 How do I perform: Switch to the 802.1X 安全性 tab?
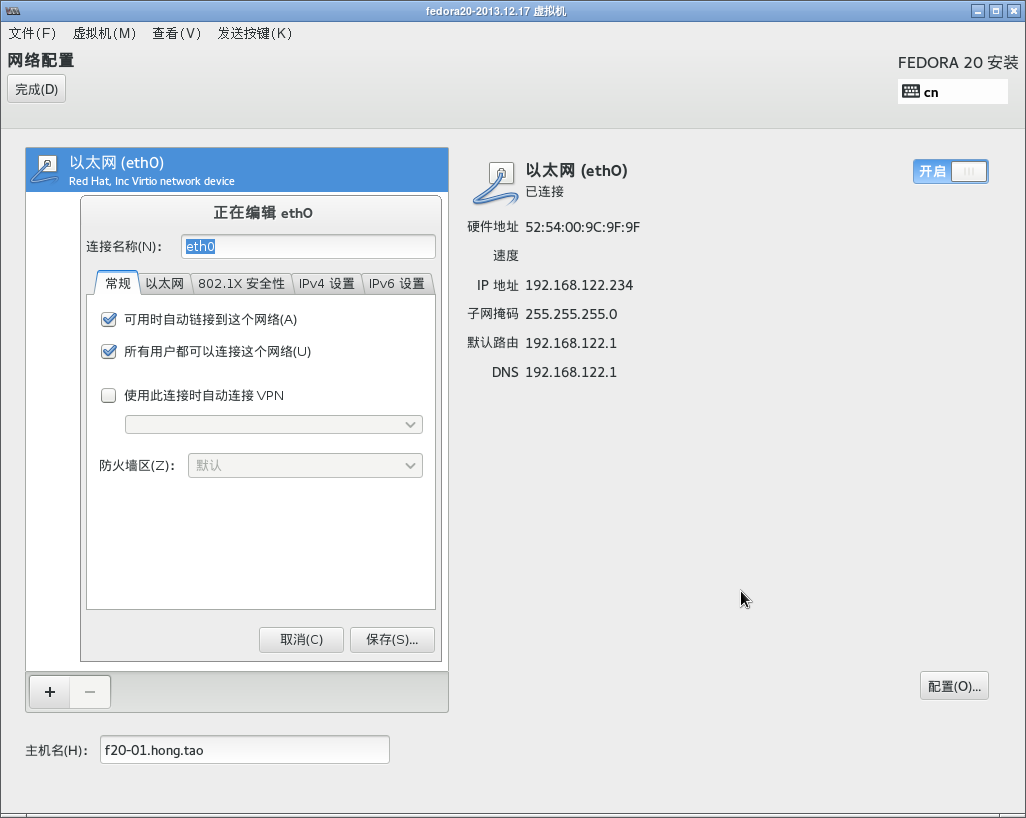(x=241, y=283)
